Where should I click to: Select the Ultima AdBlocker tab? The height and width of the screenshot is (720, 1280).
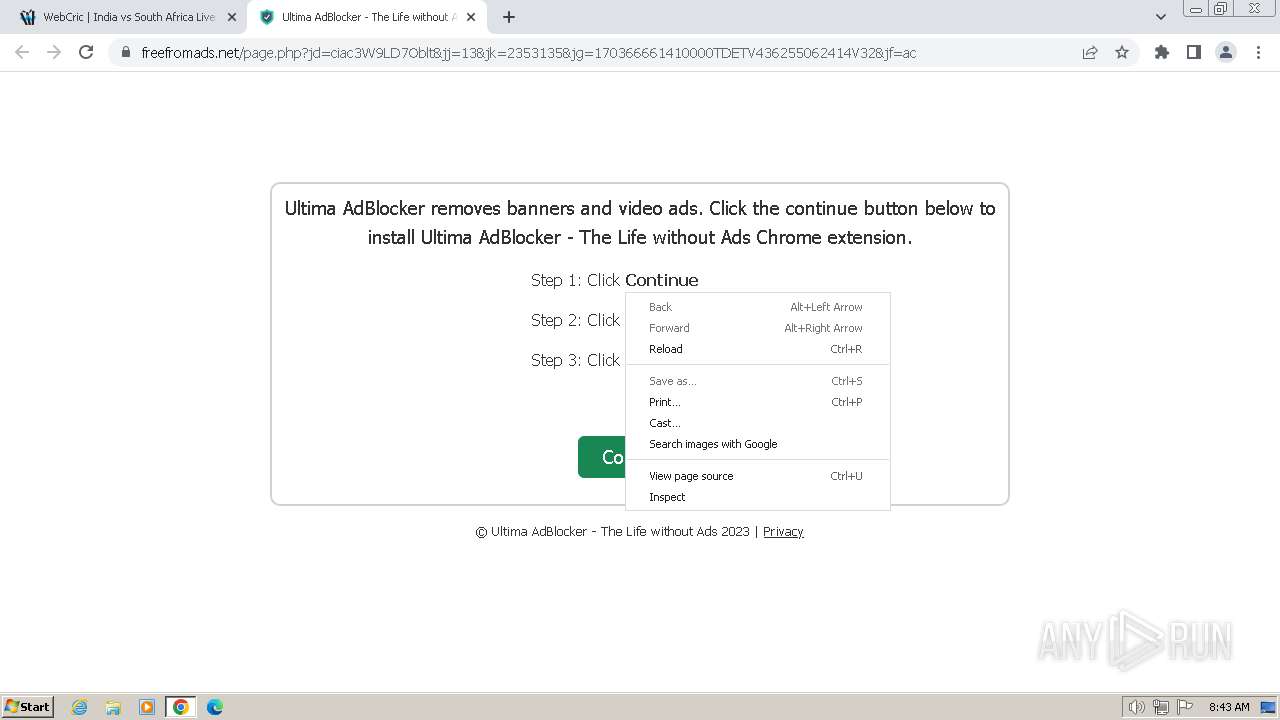click(x=367, y=17)
